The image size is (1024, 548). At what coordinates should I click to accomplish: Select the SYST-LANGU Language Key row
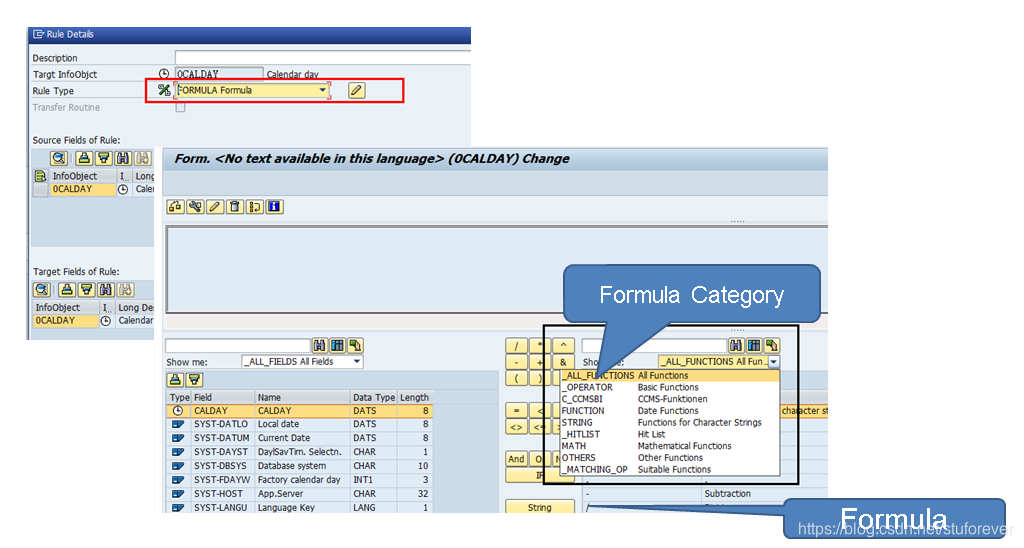click(x=299, y=508)
